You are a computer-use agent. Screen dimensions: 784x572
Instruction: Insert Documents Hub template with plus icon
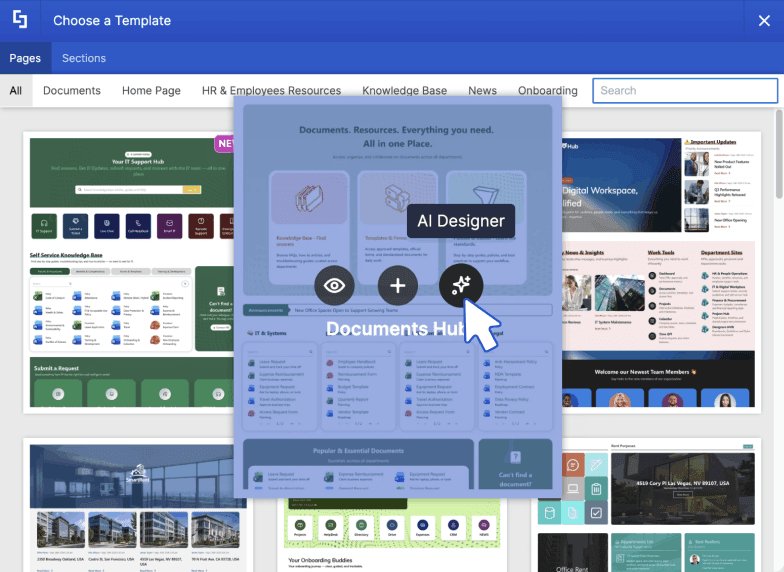pos(398,286)
